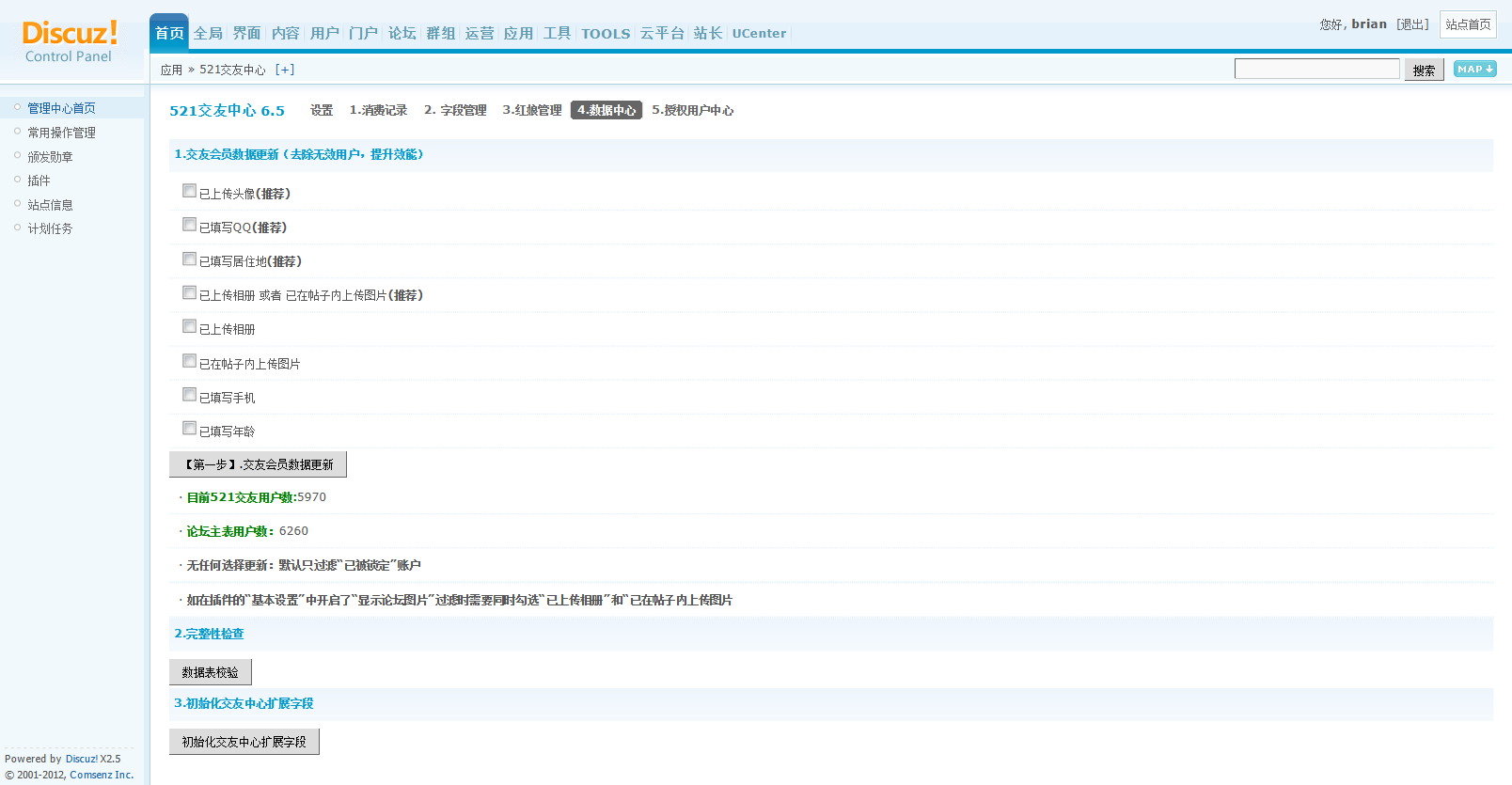Switch to the 5.授权用户中心 tab

tap(693, 110)
